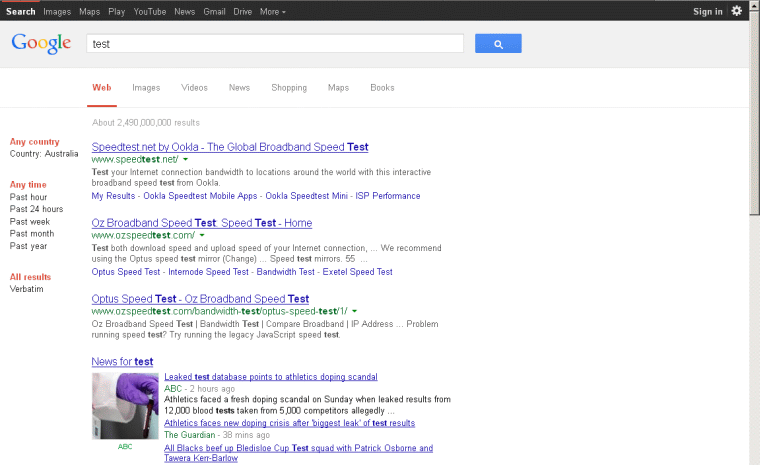Open the Oz Broadband Speed Test Home result

[202, 223]
